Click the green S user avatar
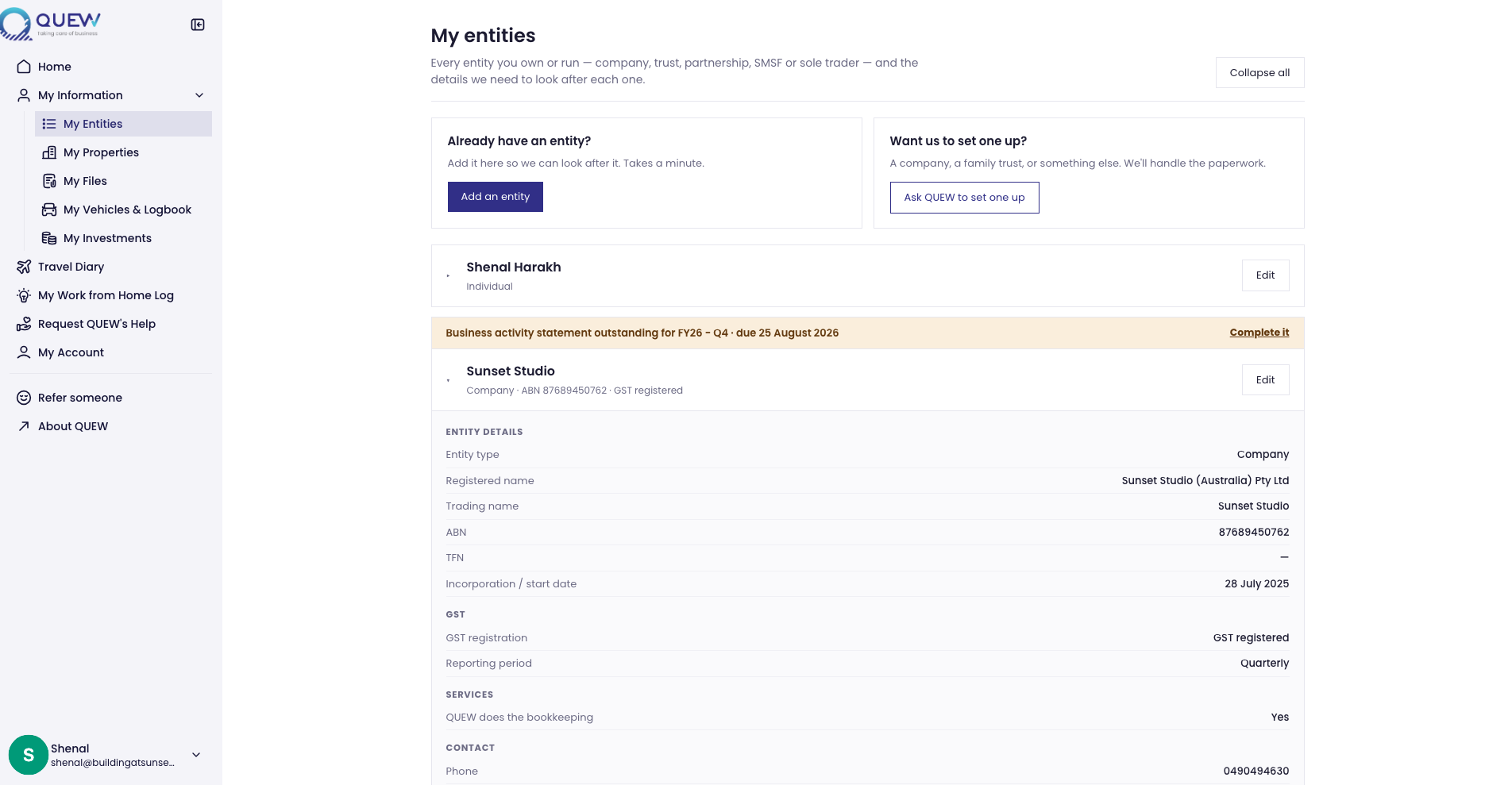 point(29,755)
